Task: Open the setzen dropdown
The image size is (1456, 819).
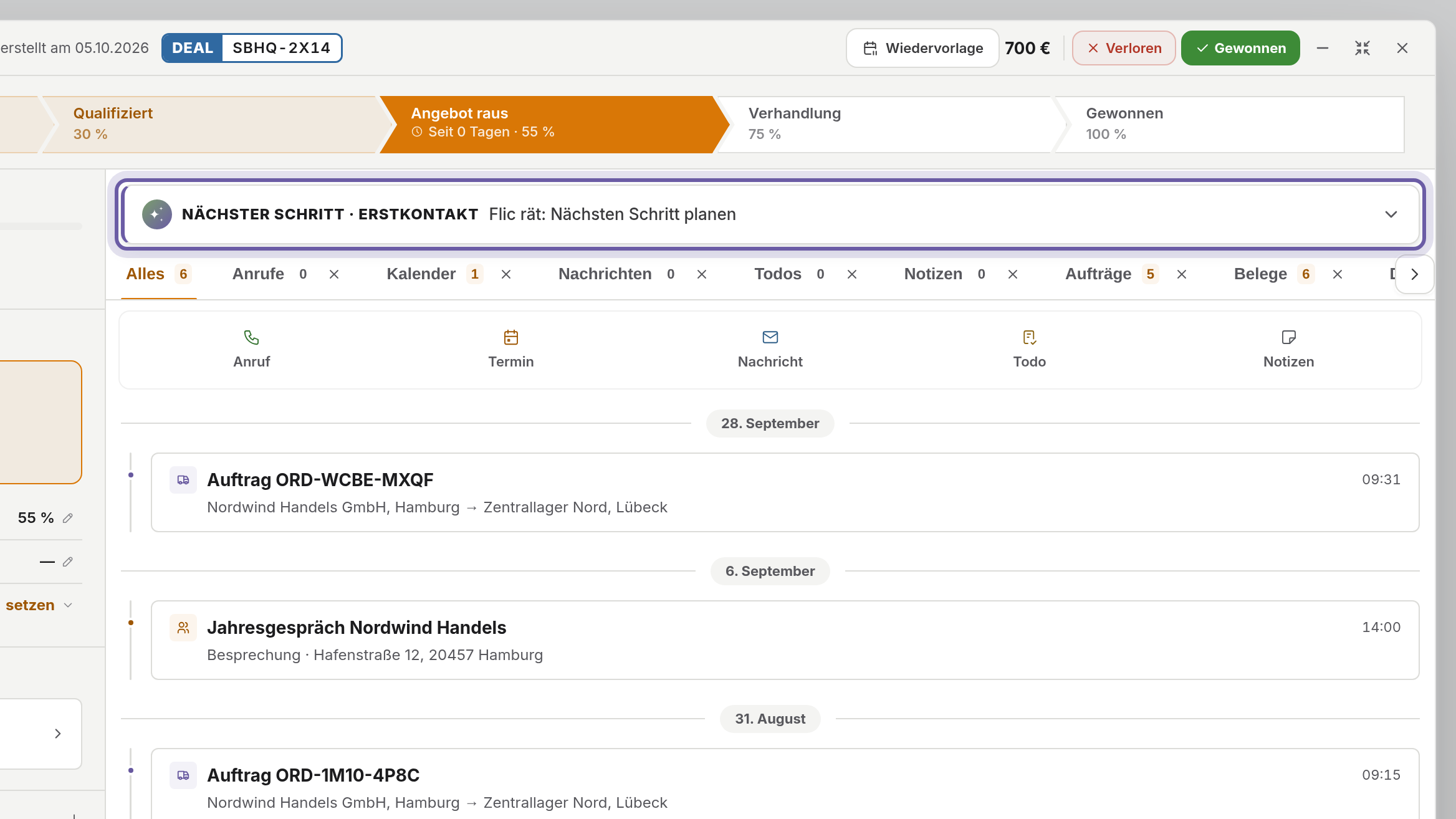Action: tap(39, 605)
